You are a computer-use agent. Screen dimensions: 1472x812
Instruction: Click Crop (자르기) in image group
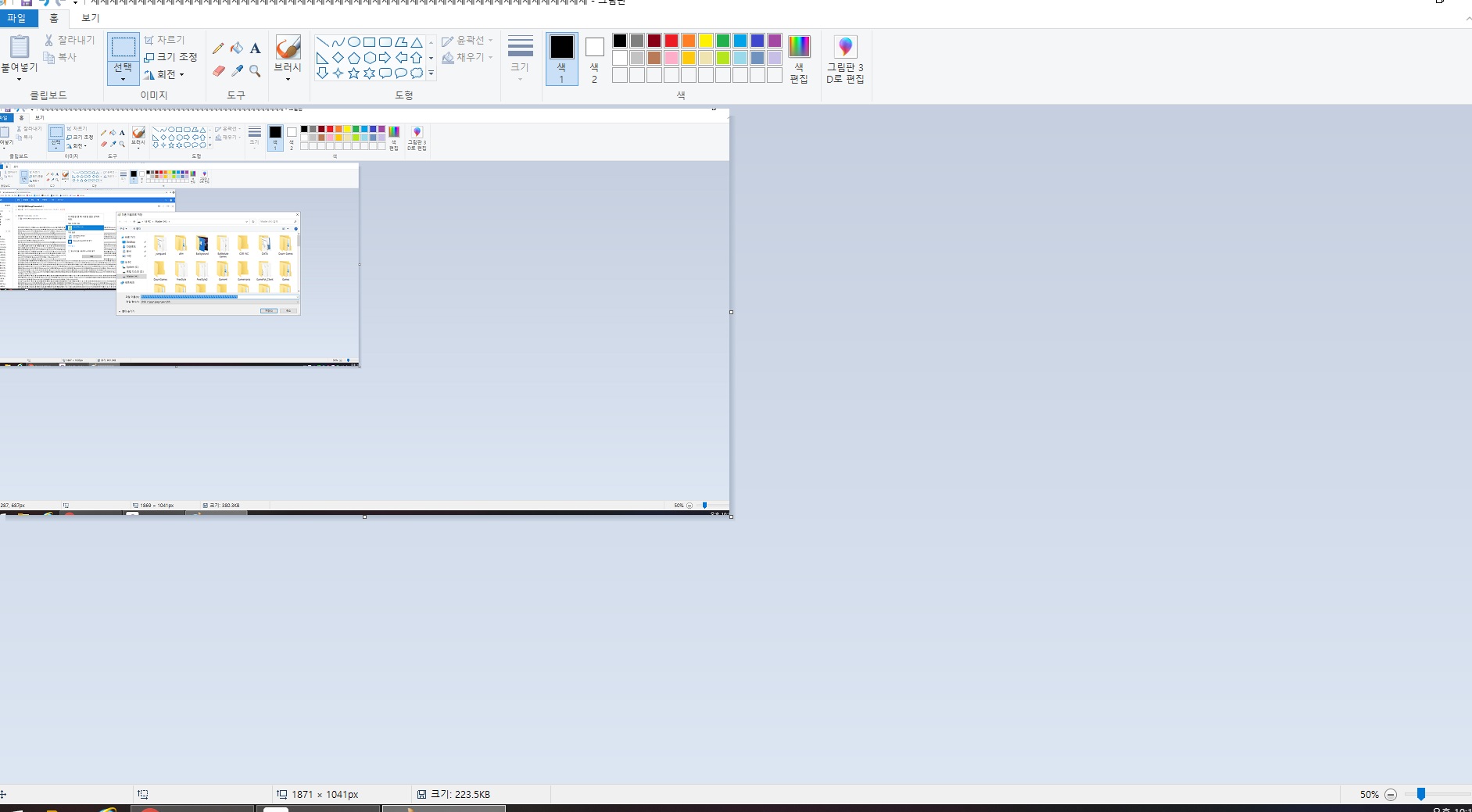pos(165,40)
